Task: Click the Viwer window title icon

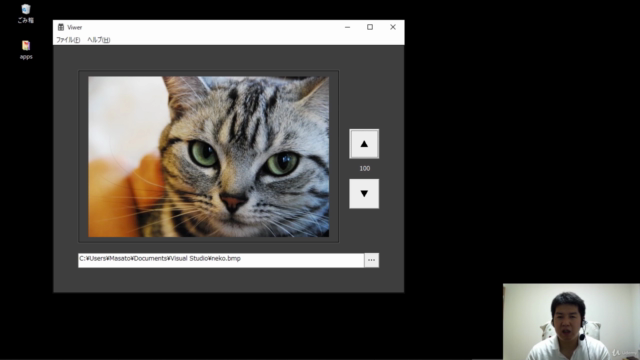Action: tap(61, 27)
